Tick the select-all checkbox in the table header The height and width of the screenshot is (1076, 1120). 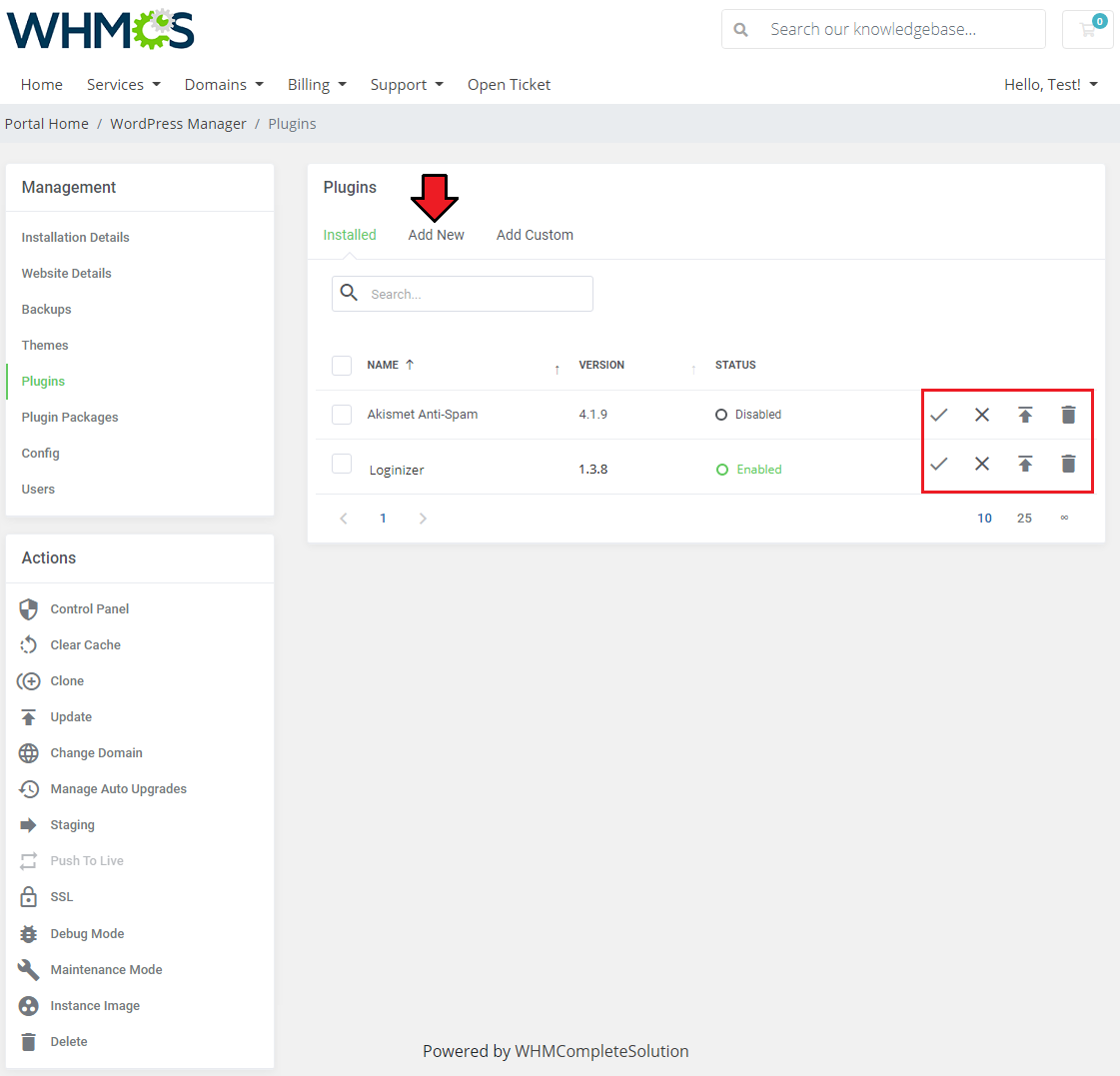pos(342,365)
